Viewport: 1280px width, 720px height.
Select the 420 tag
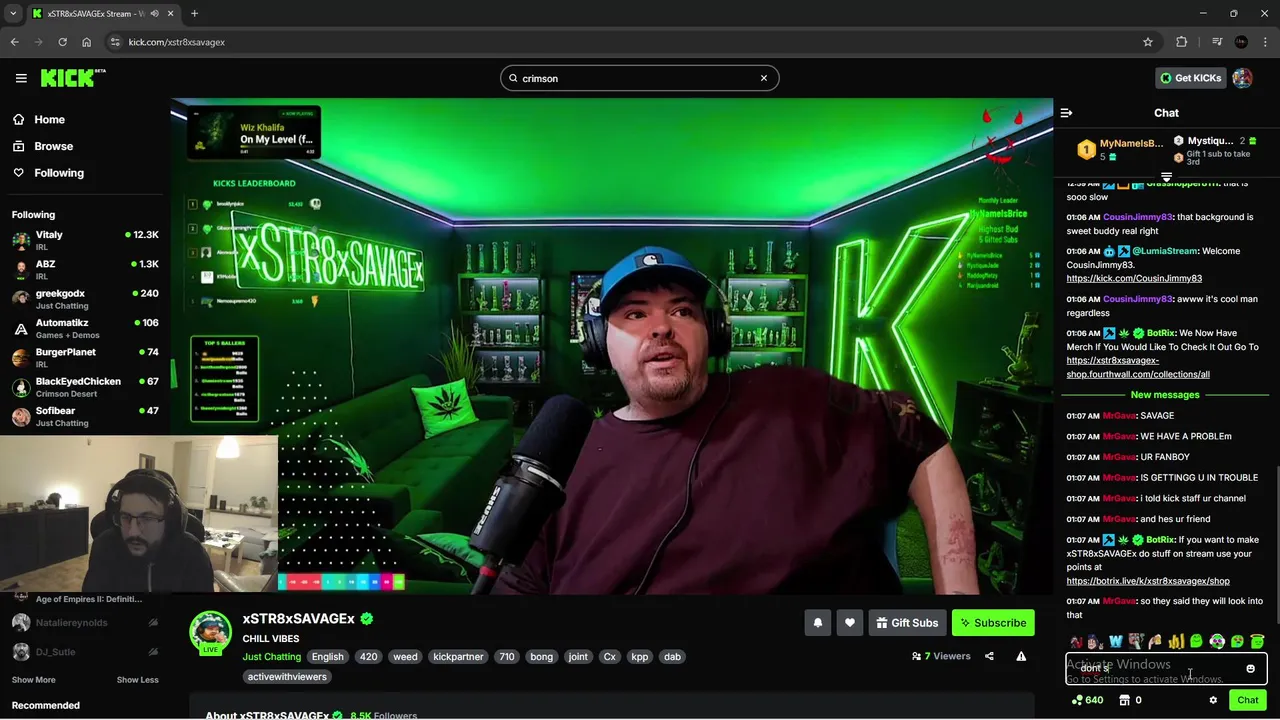(x=368, y=657)
